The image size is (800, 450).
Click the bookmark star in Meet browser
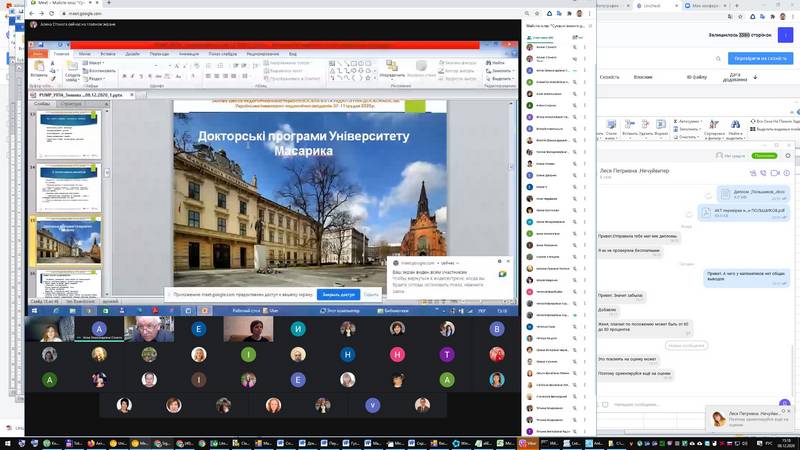(x=537, y=14)
